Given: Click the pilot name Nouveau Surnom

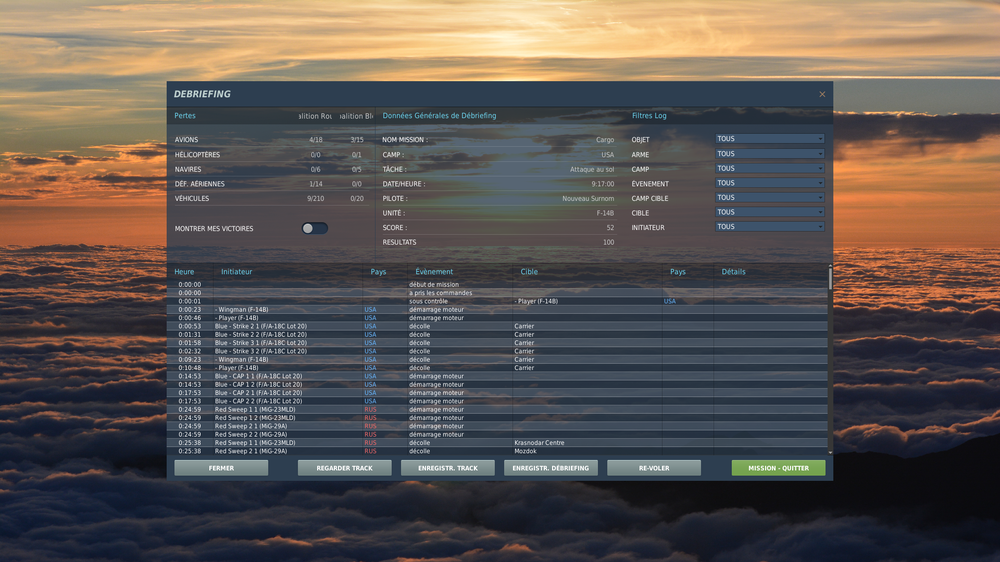Looking at the screenshot, I should pos(588,198).
